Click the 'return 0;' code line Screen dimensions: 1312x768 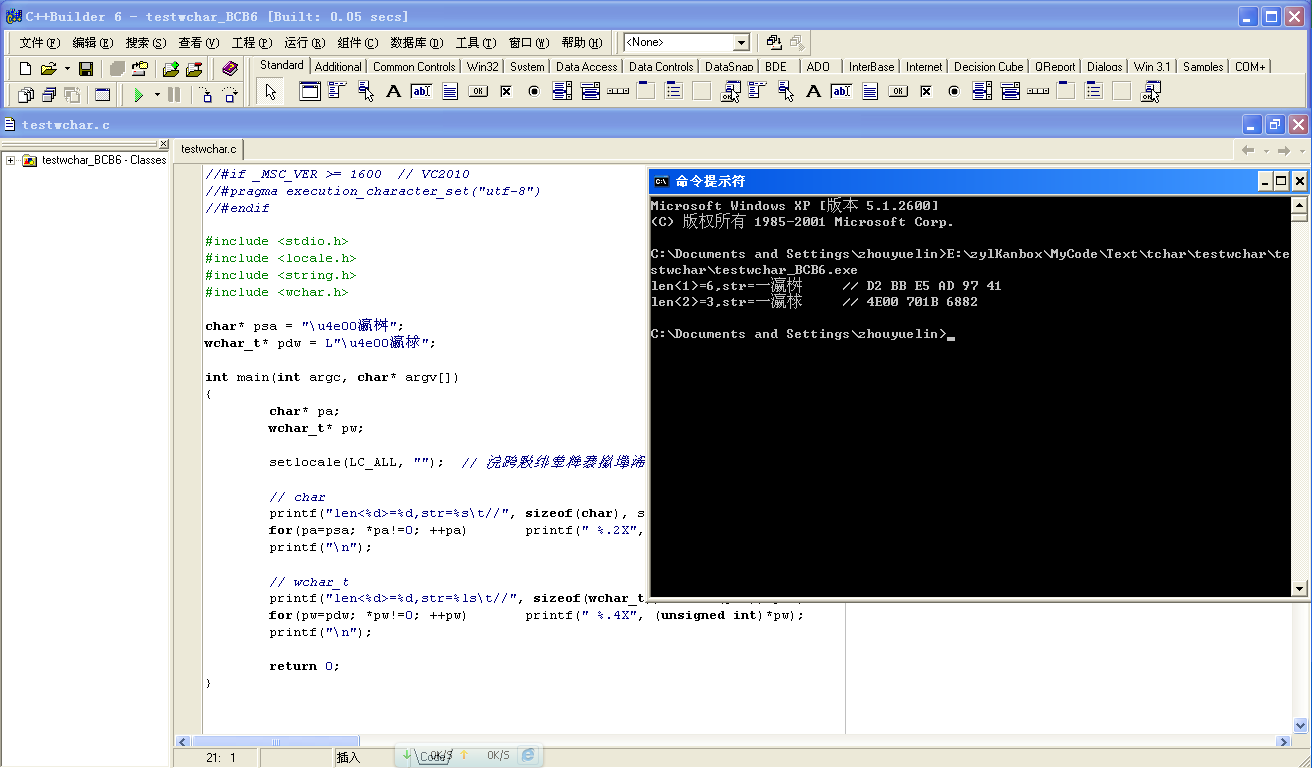coord(305,666)
